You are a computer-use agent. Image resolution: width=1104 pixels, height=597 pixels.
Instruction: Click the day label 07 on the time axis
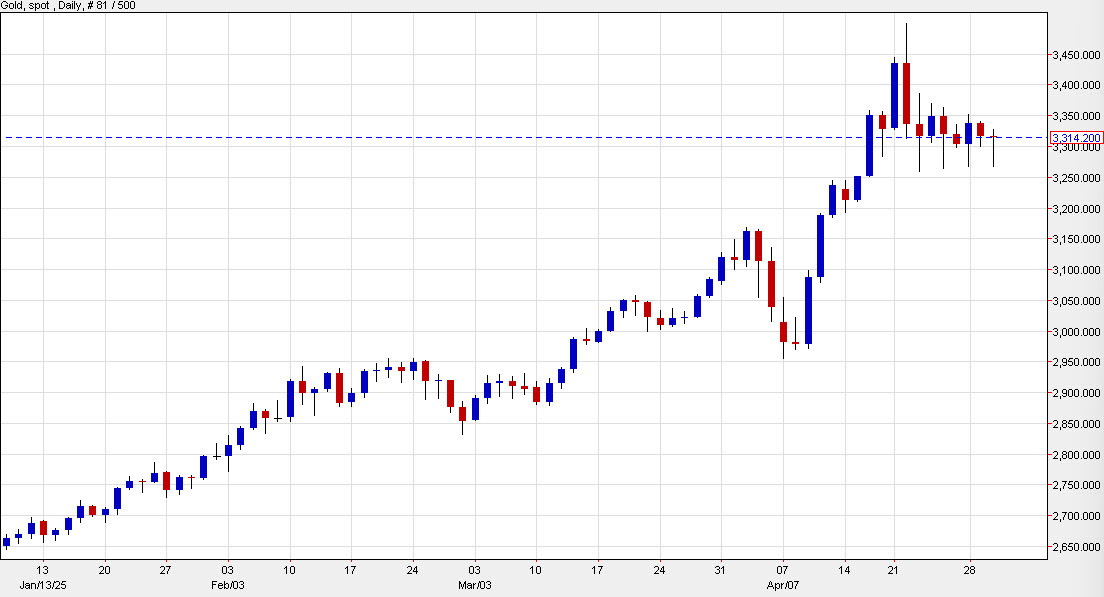pyautogui.click(x=782, y=570)
